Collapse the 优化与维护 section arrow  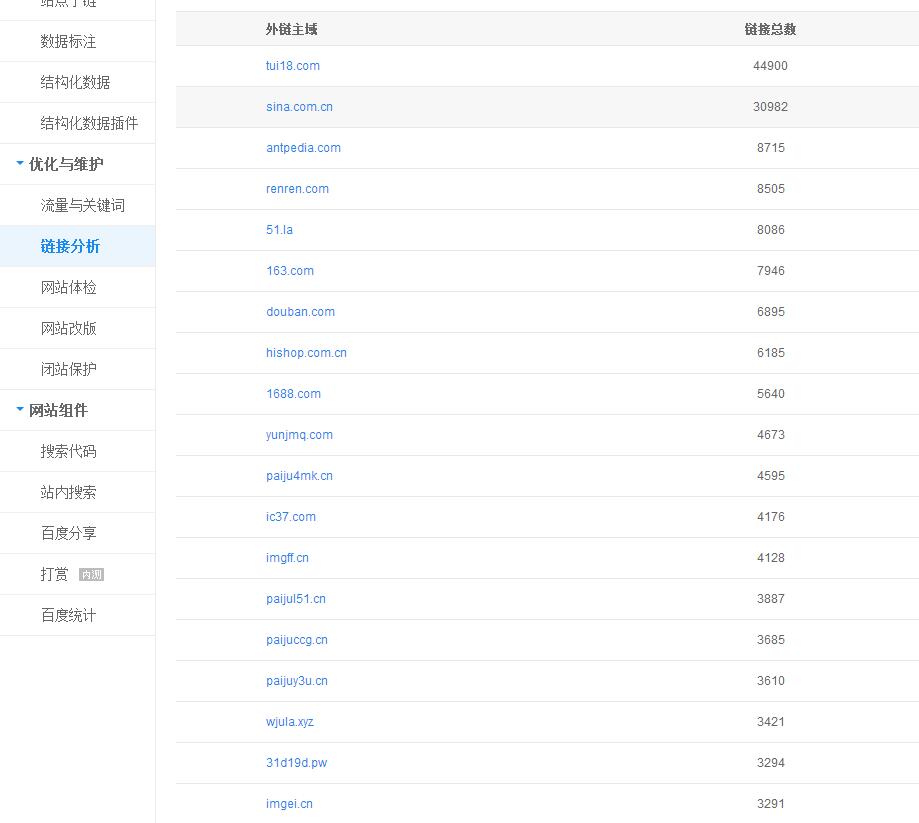pos(20,164)
